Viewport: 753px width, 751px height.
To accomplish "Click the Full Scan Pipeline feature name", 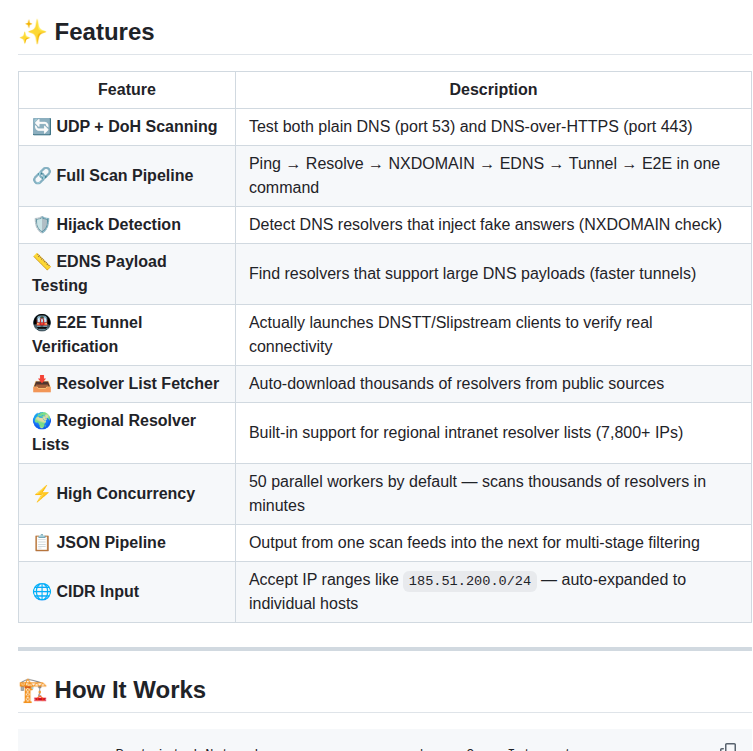I will (125, 176).
